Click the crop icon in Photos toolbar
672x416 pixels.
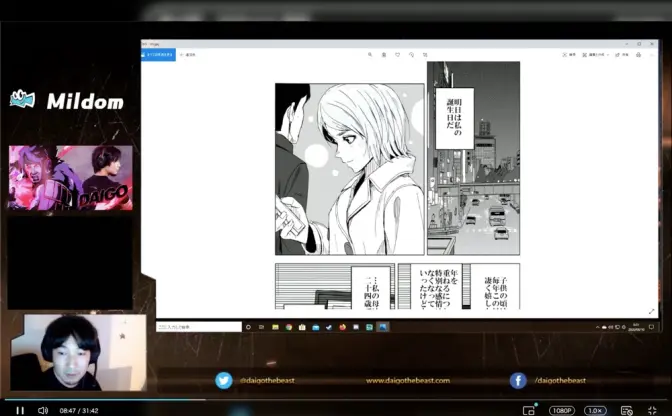tap(425, 54)
